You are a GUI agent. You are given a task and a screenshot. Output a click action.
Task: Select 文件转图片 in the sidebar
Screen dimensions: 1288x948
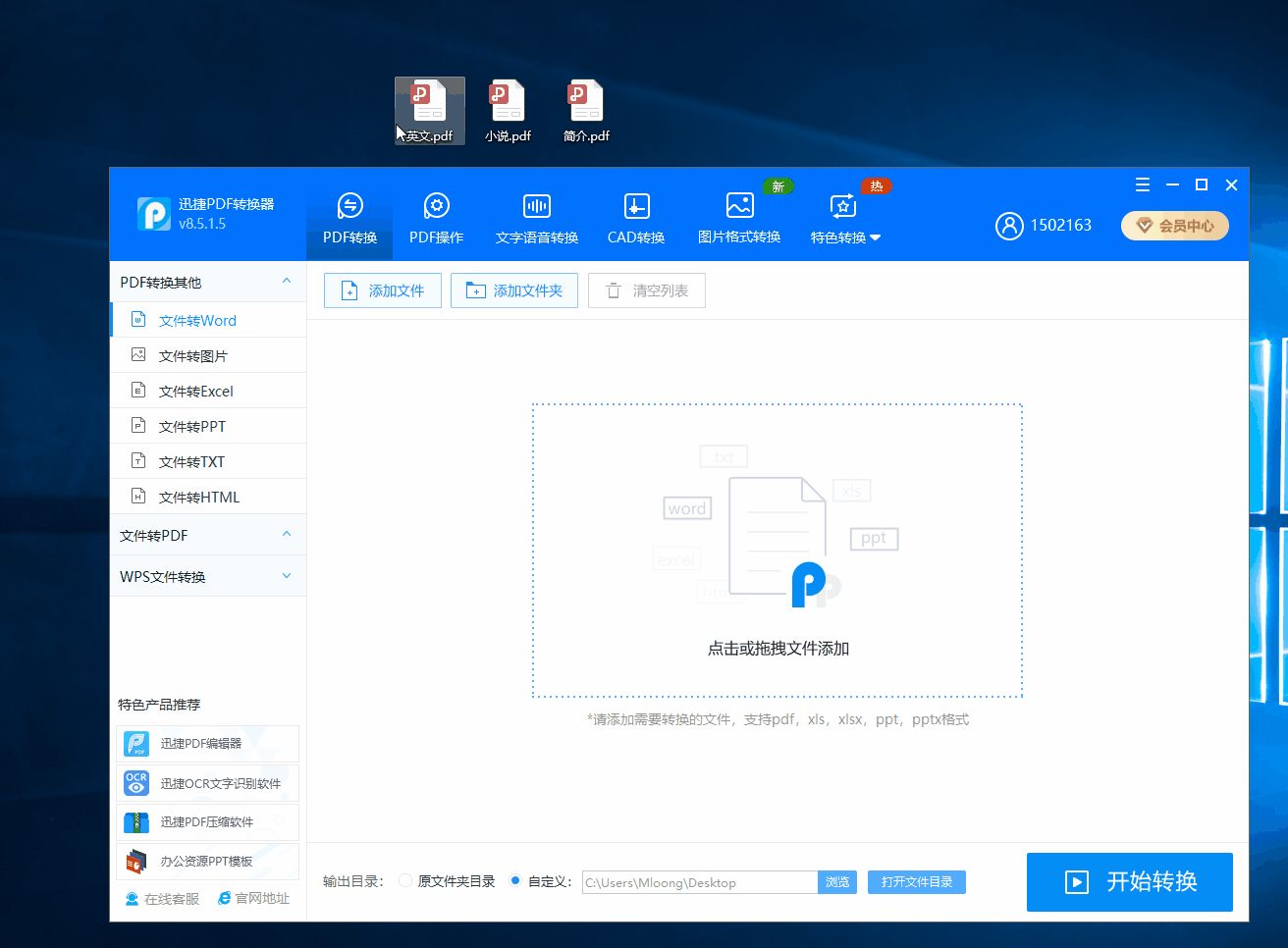point(208,355)
